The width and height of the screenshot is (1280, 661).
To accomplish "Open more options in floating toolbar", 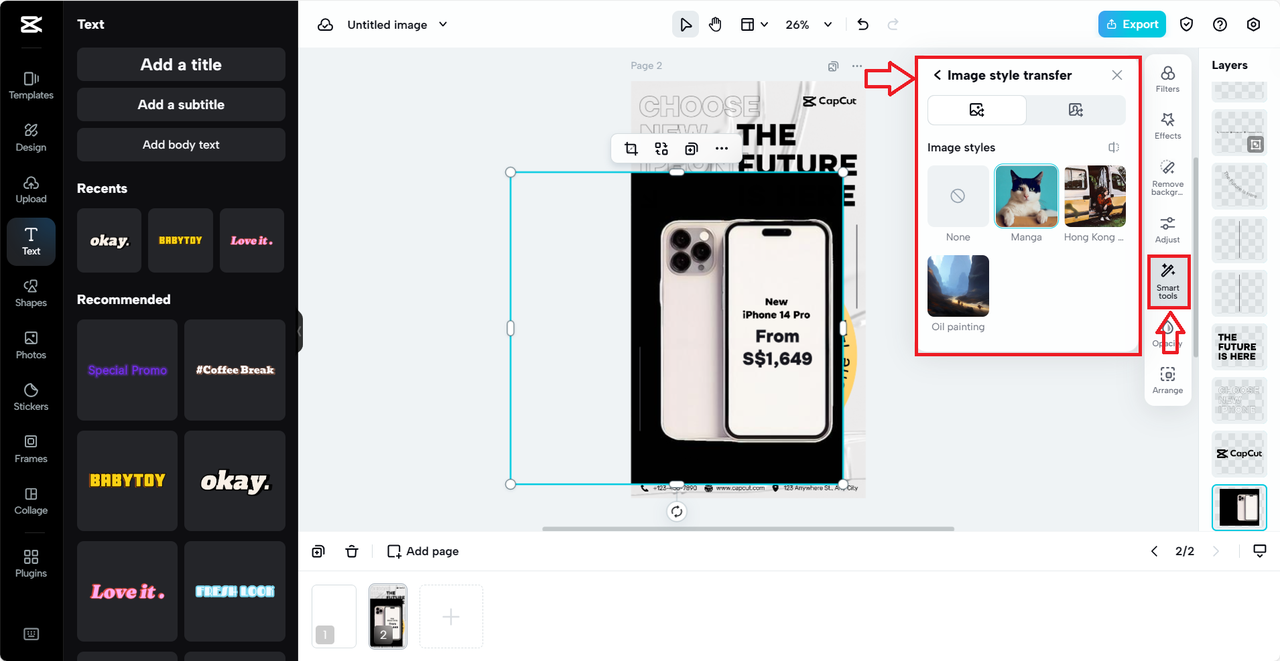I will pos(721,149).
